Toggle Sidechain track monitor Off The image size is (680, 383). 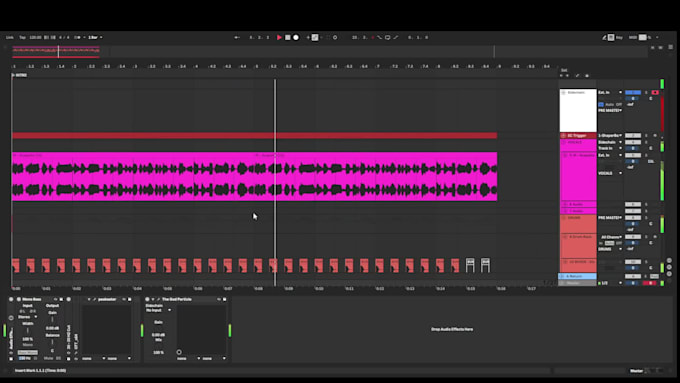[619, 105]
